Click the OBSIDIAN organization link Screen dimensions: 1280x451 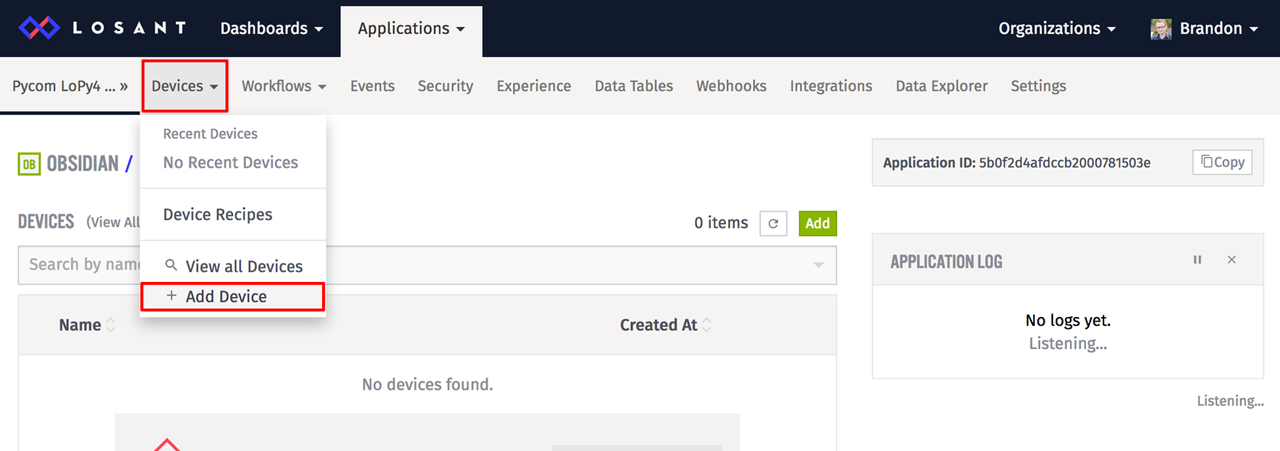(83, 163)
